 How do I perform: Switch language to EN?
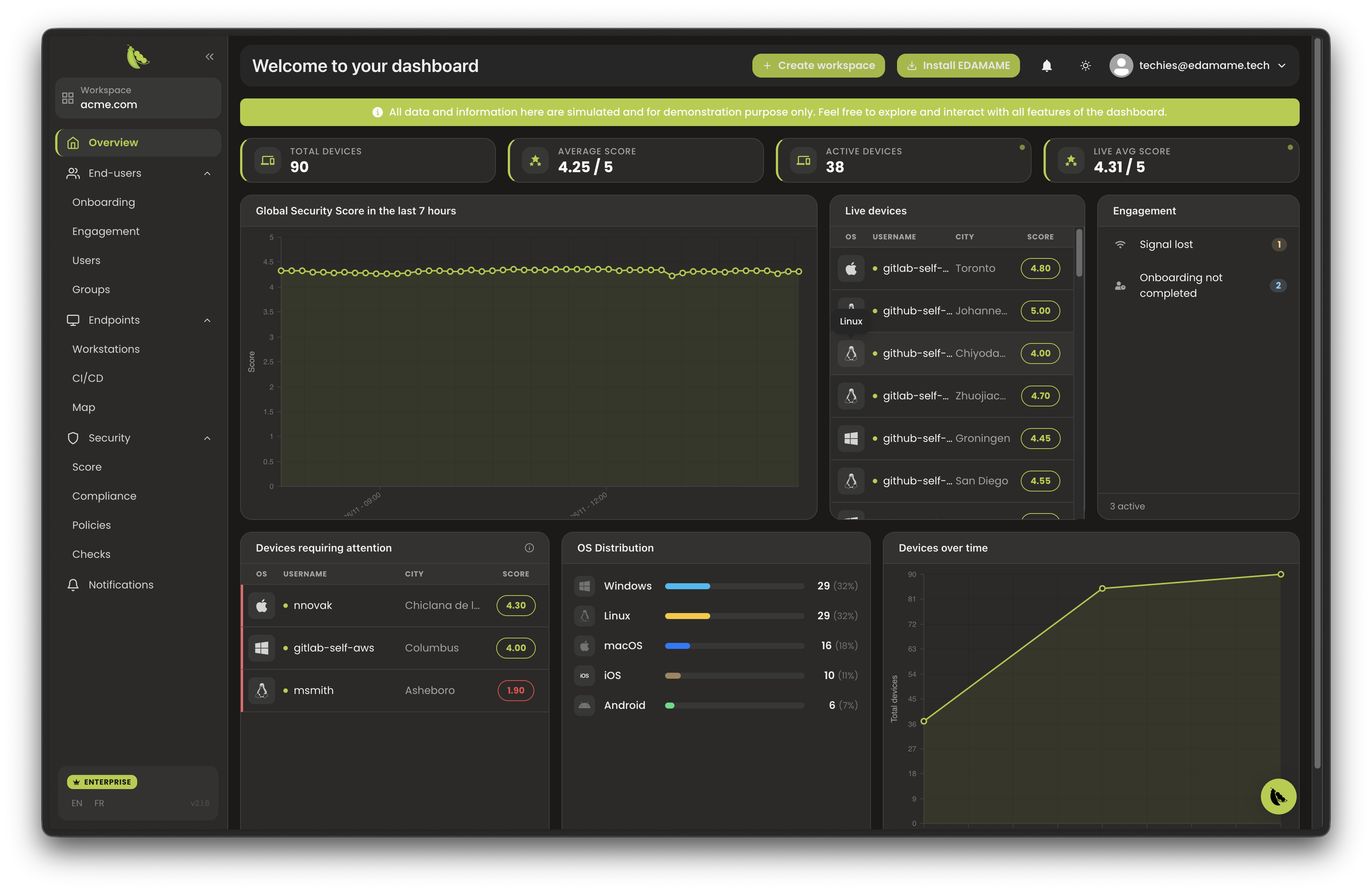(77, 804)
